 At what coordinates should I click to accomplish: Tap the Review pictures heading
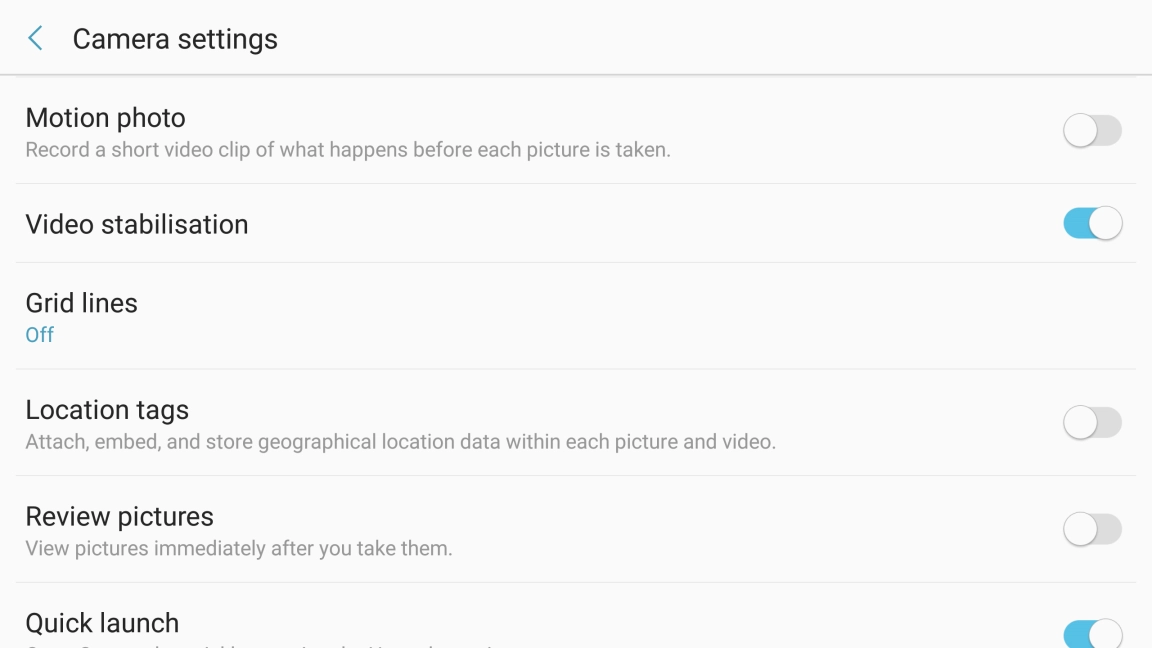[119, 517]
